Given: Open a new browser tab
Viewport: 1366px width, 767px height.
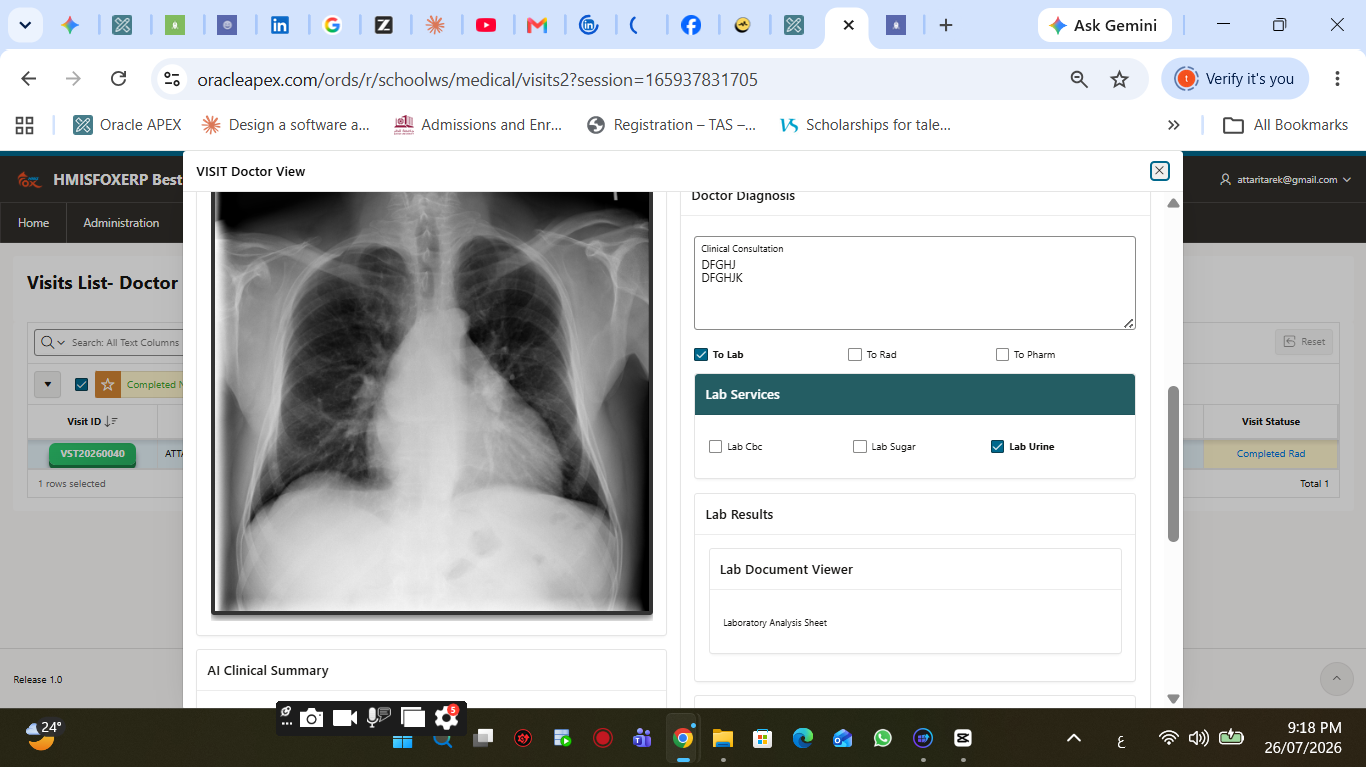Looking at the screenshot, I should coord(946,25).
